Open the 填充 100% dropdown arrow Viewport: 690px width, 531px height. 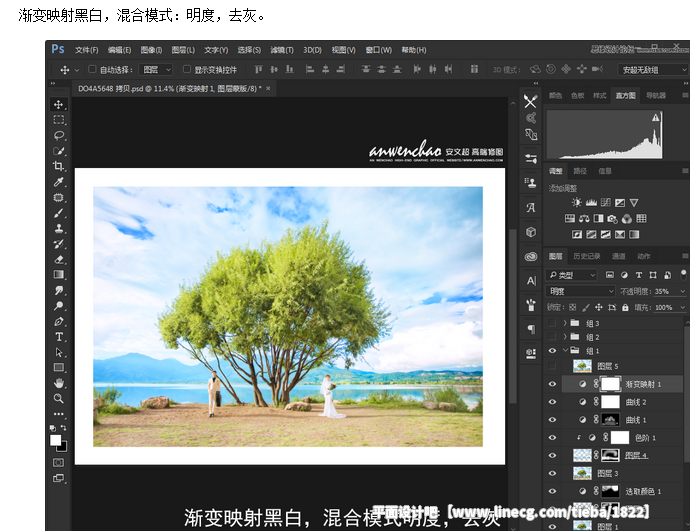pos(683,308)
